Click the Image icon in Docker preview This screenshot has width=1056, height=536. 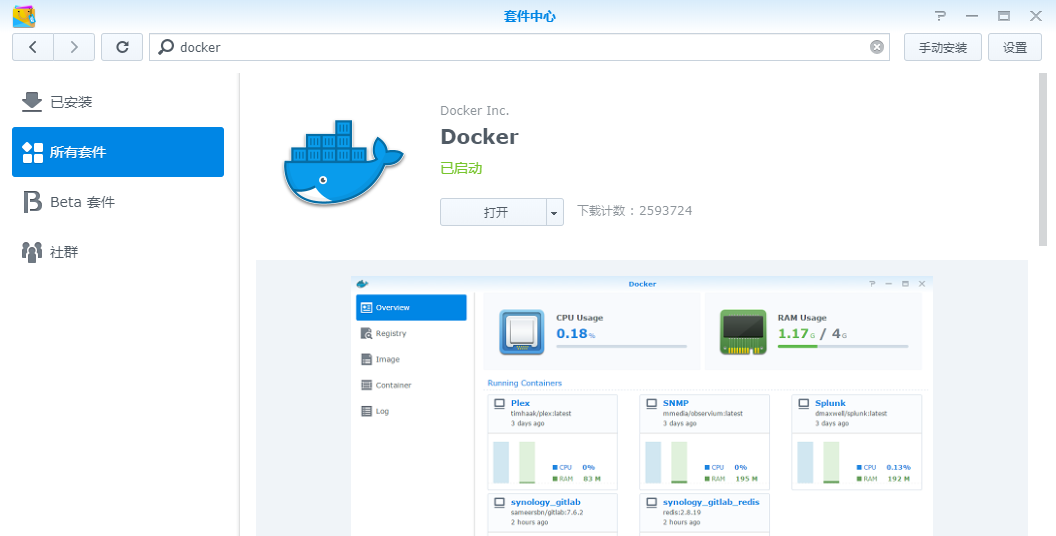(x=366, y=360)
